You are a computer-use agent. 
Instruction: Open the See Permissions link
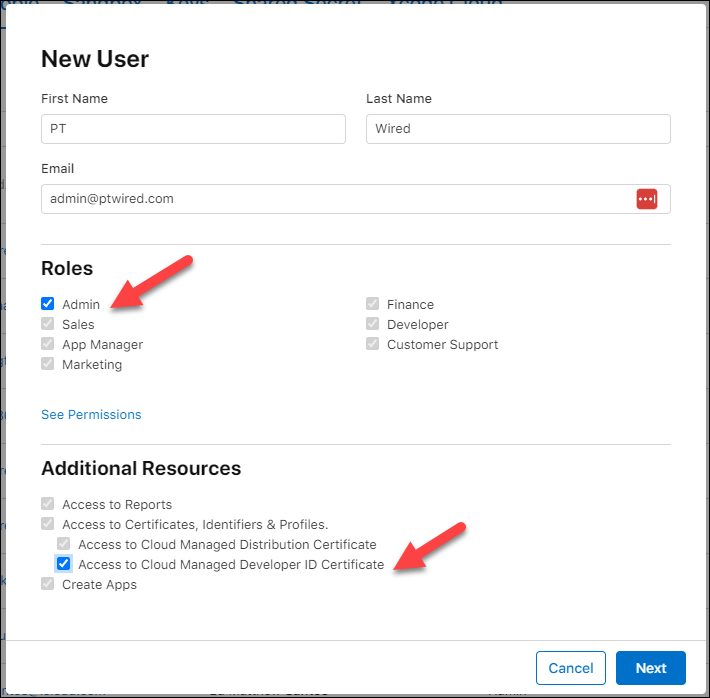click(91, 414)
